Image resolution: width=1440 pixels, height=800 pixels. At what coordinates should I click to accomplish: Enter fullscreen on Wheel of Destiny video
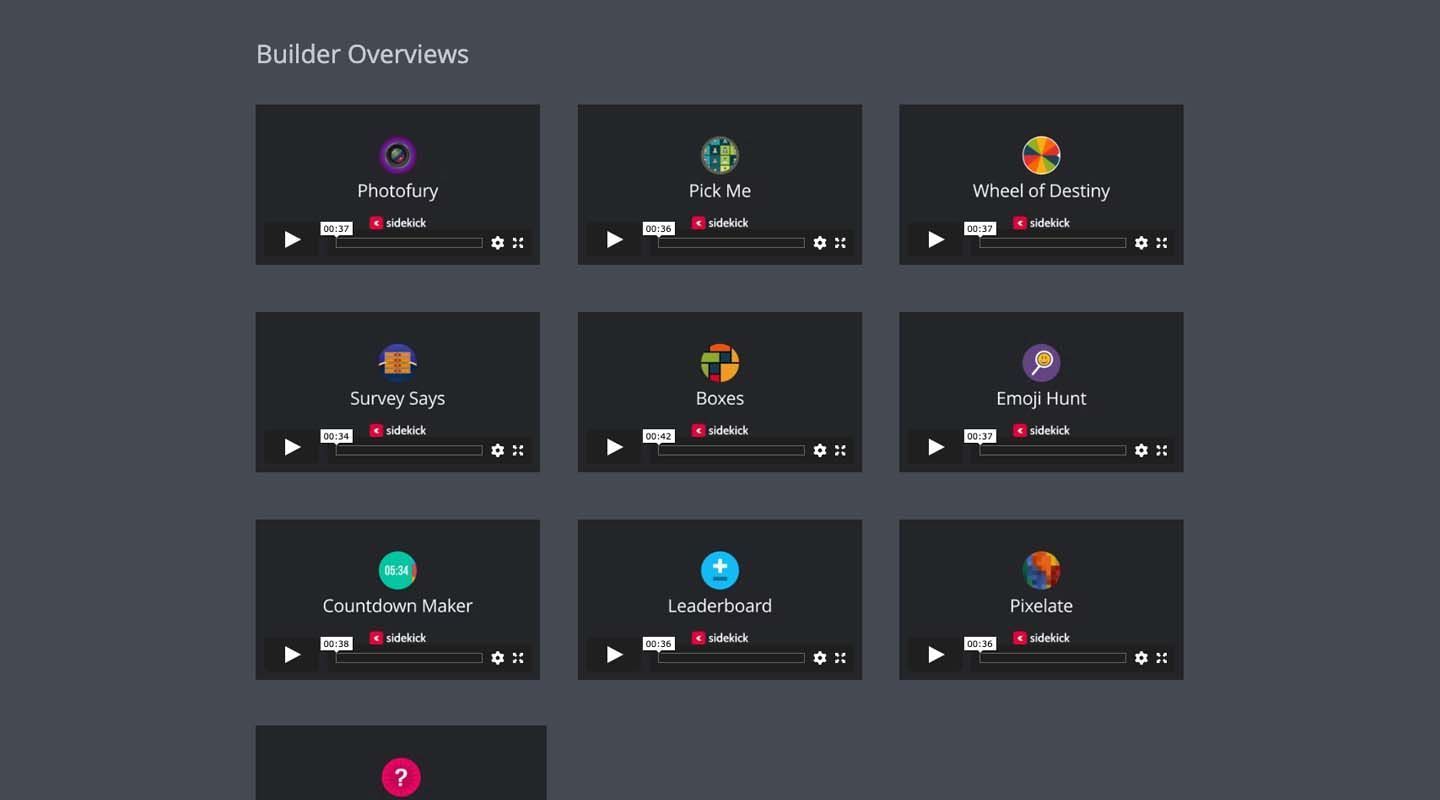pyautogui.click(x=1162, y=243)
